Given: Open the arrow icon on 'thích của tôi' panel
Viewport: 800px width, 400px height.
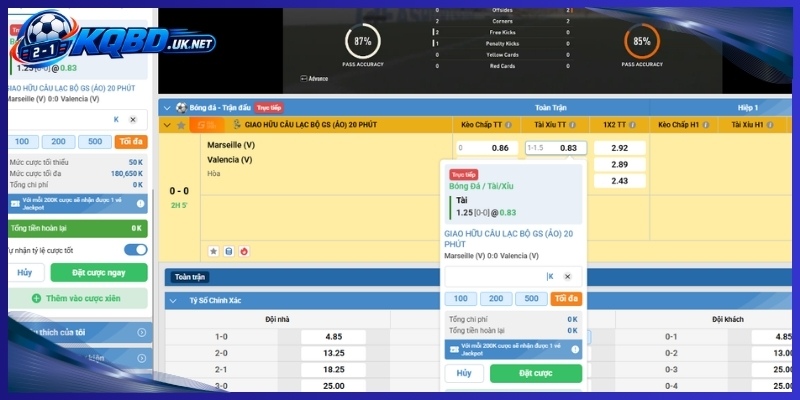Looking at the screenshot, I should (x=141, y=333).
